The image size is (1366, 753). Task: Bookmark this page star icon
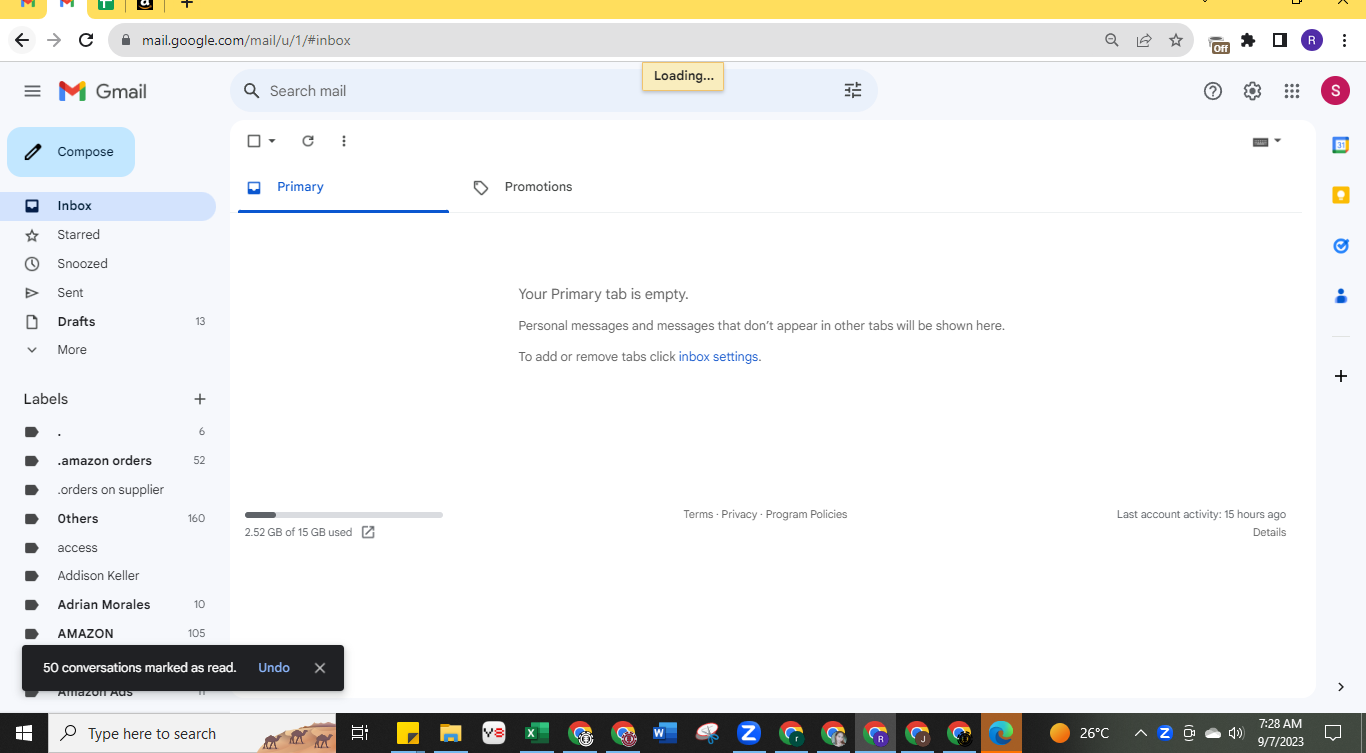point(1176,40)
